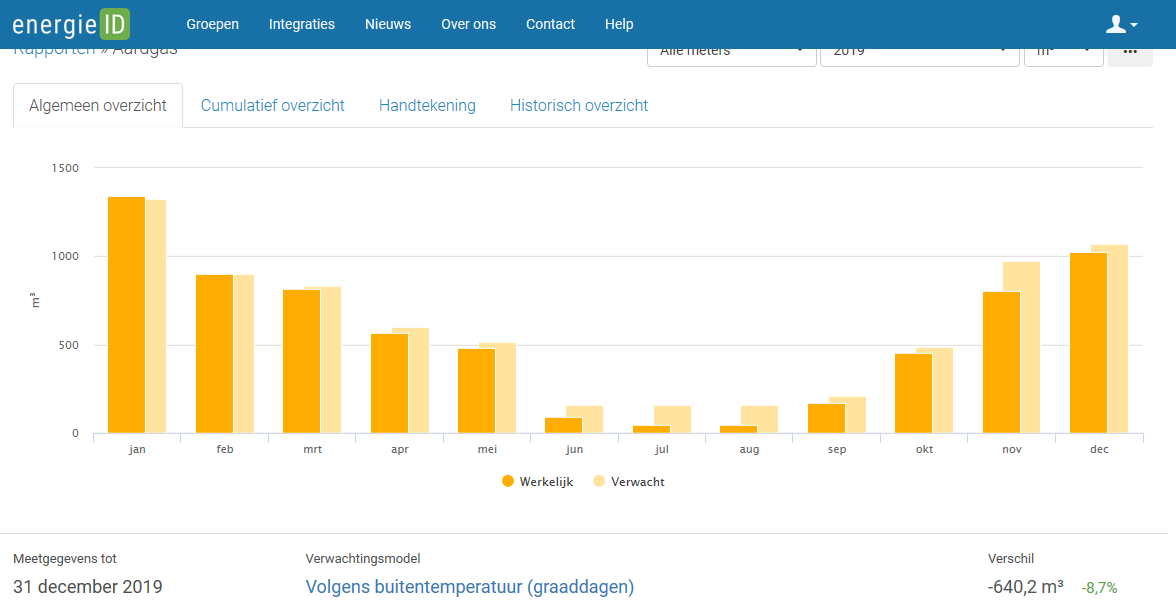This screenshot has width=1176, height=606.
Task: Click the '1500' y-axis label
Action: (x=65, y=168)
